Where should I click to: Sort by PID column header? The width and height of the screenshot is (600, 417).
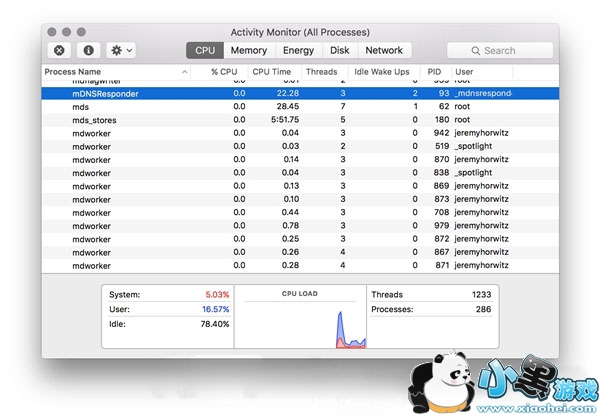434,72
